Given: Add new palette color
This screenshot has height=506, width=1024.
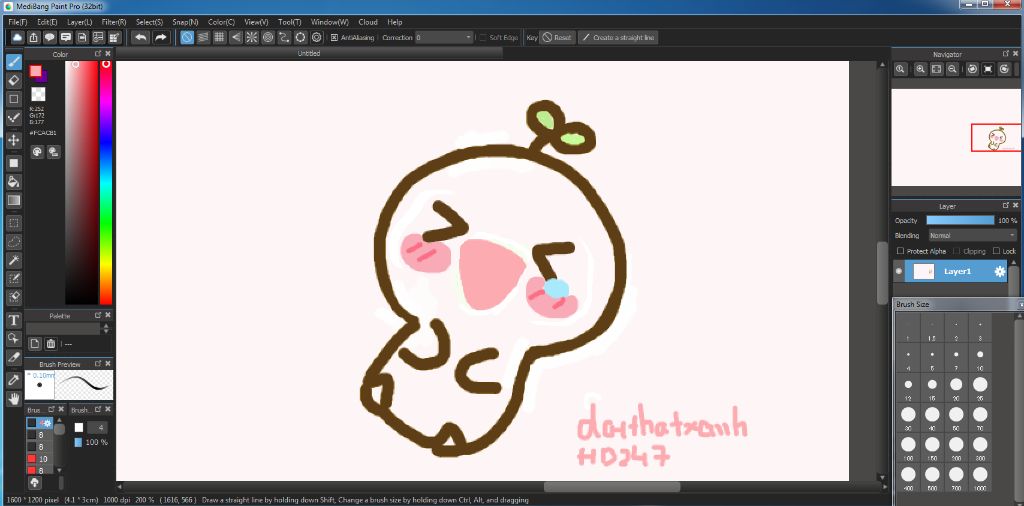Looking at the screenshot, I should click(x=35, y=343).
